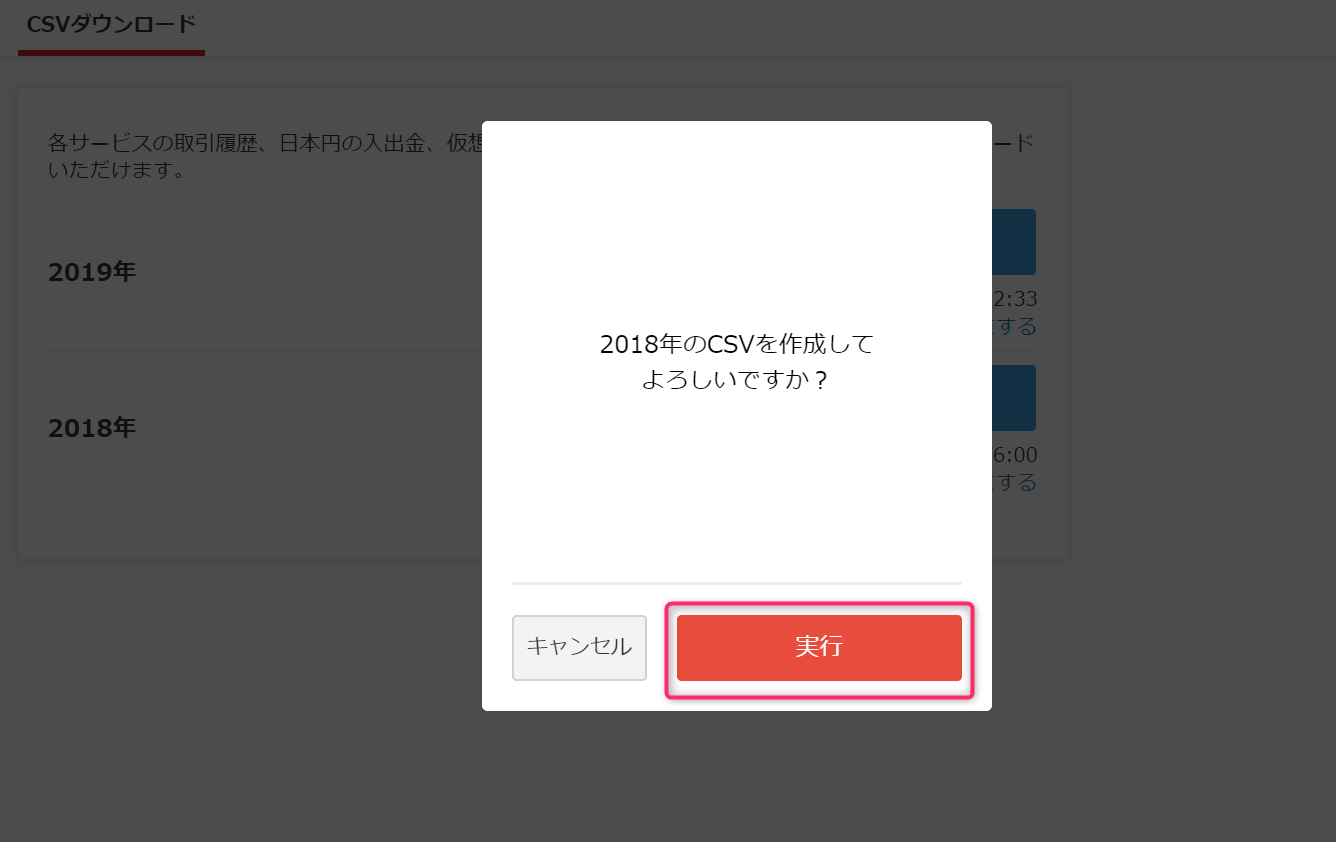Click the red underline beneath CSVダウンロード

(111, 53)
